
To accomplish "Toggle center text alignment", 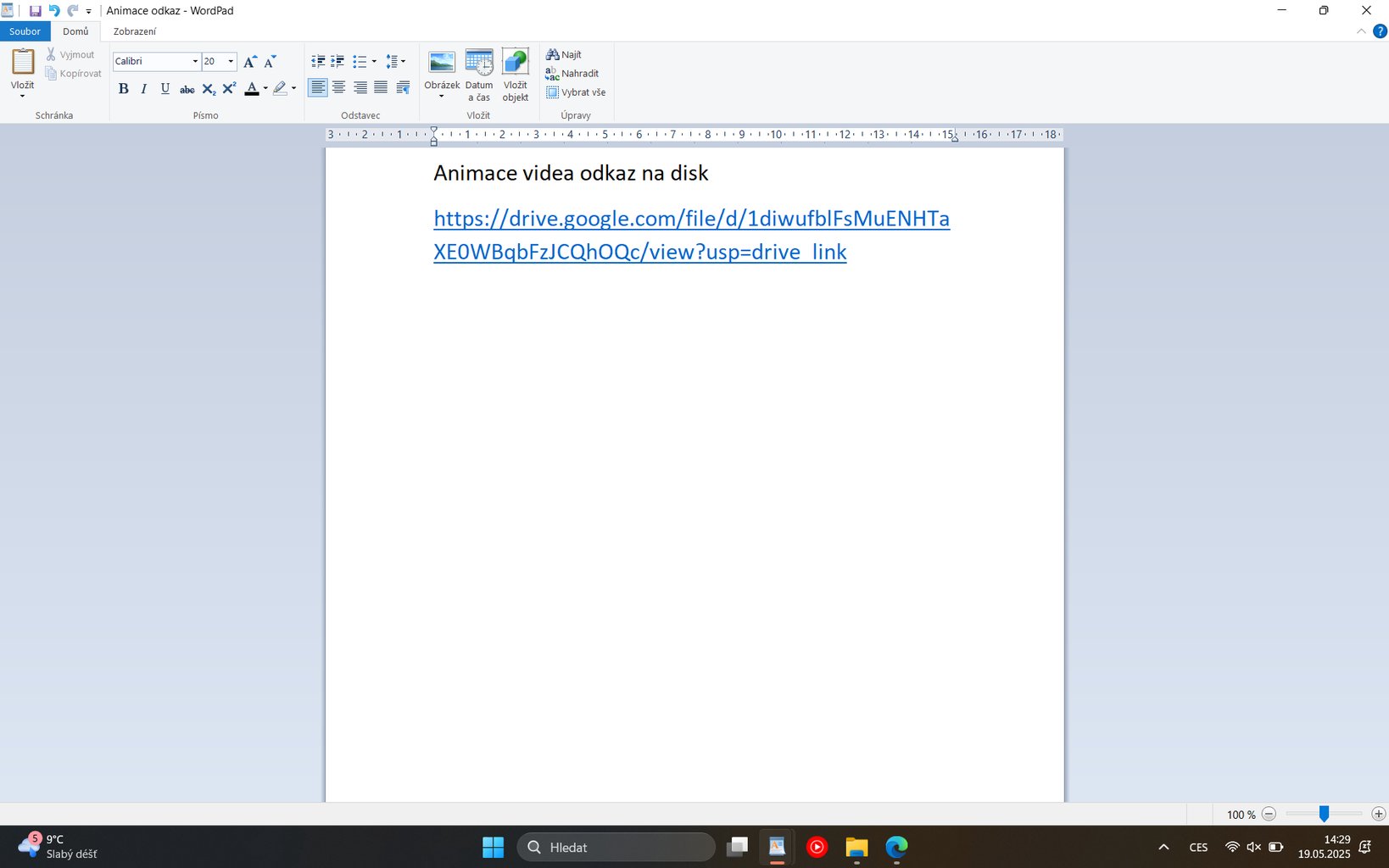I will [339, 87].
